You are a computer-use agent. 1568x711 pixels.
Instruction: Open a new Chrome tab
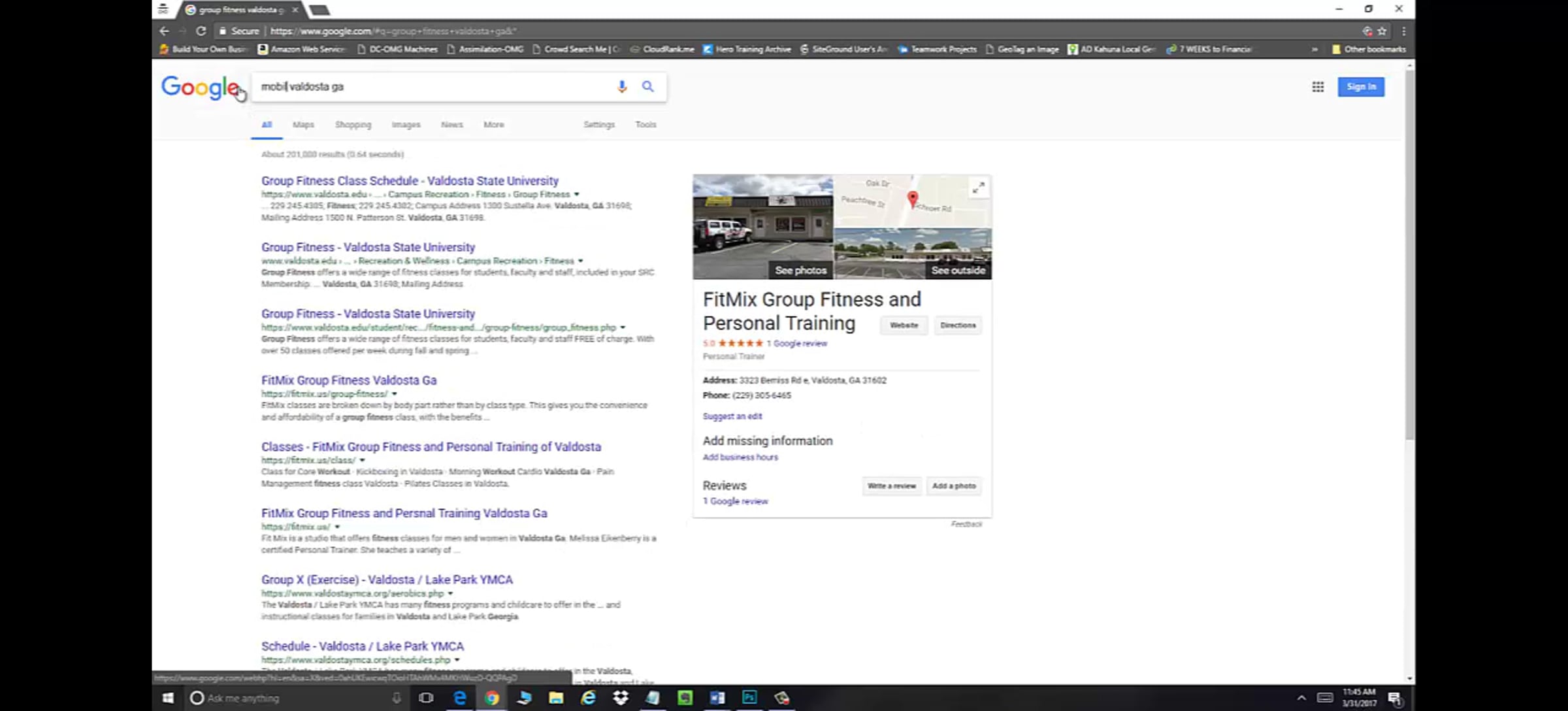(x=319, y=10)
